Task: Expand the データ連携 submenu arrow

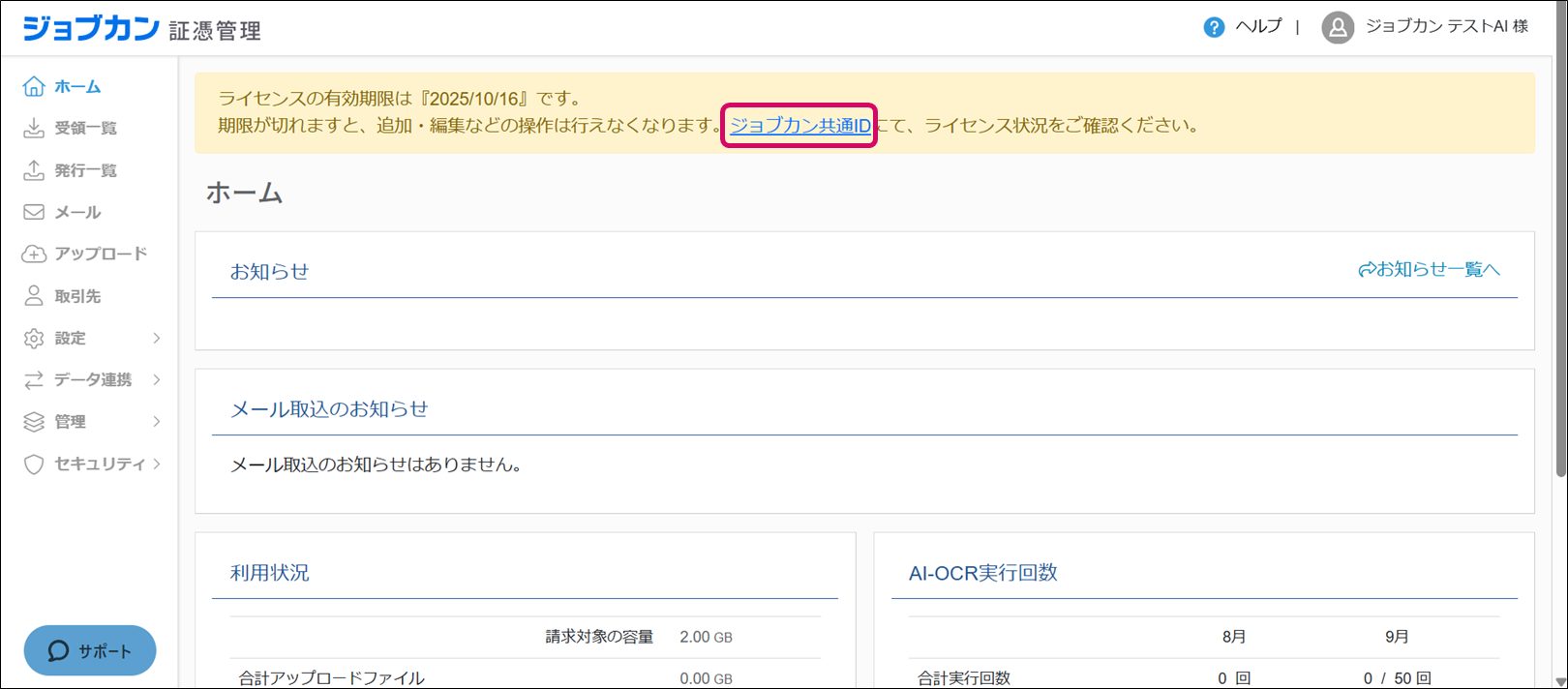Action: [x=157, y=380]
